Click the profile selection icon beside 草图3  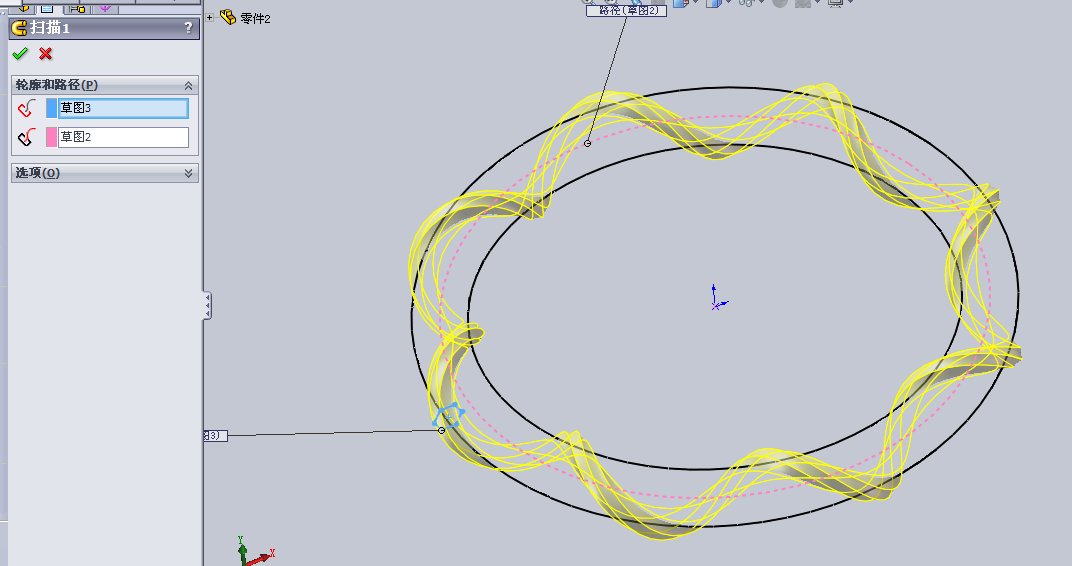click(27, 108)
